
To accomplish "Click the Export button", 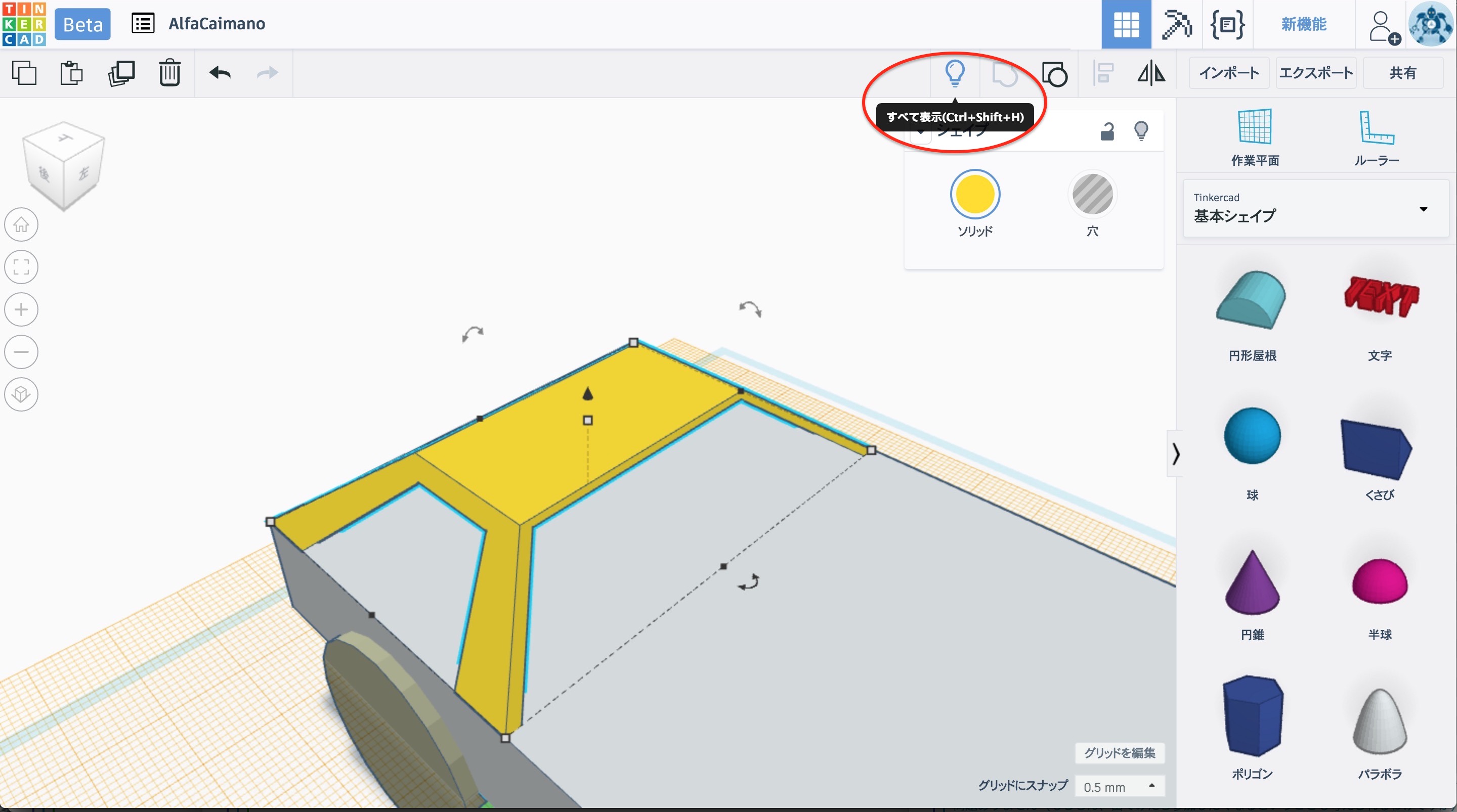I will click(1315, 73).
